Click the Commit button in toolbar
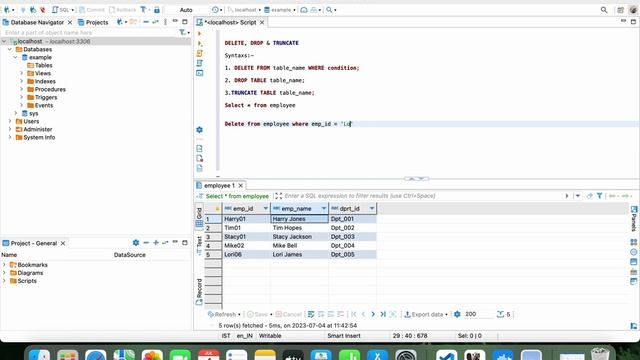 point(92,9)
